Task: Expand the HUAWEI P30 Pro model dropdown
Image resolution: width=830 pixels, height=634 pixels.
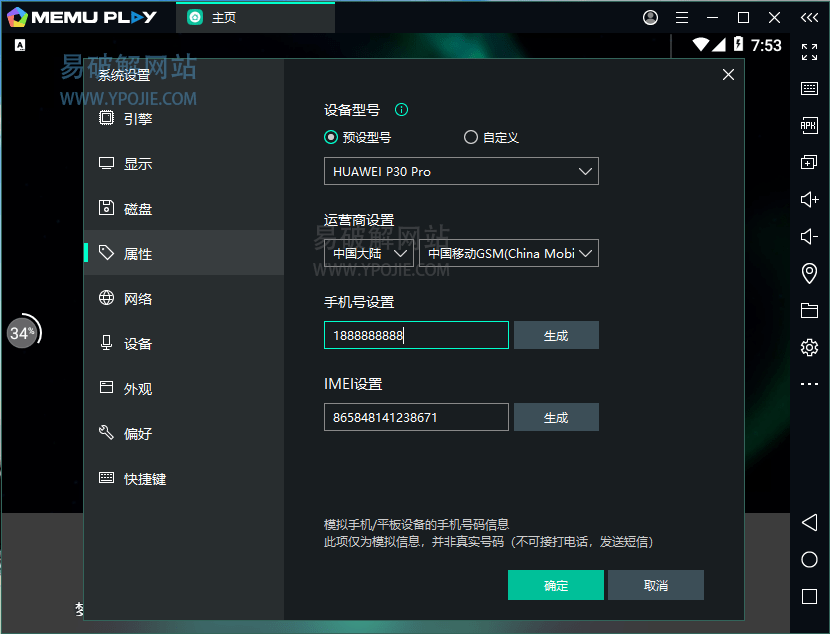Action: [x=461, y=171]
